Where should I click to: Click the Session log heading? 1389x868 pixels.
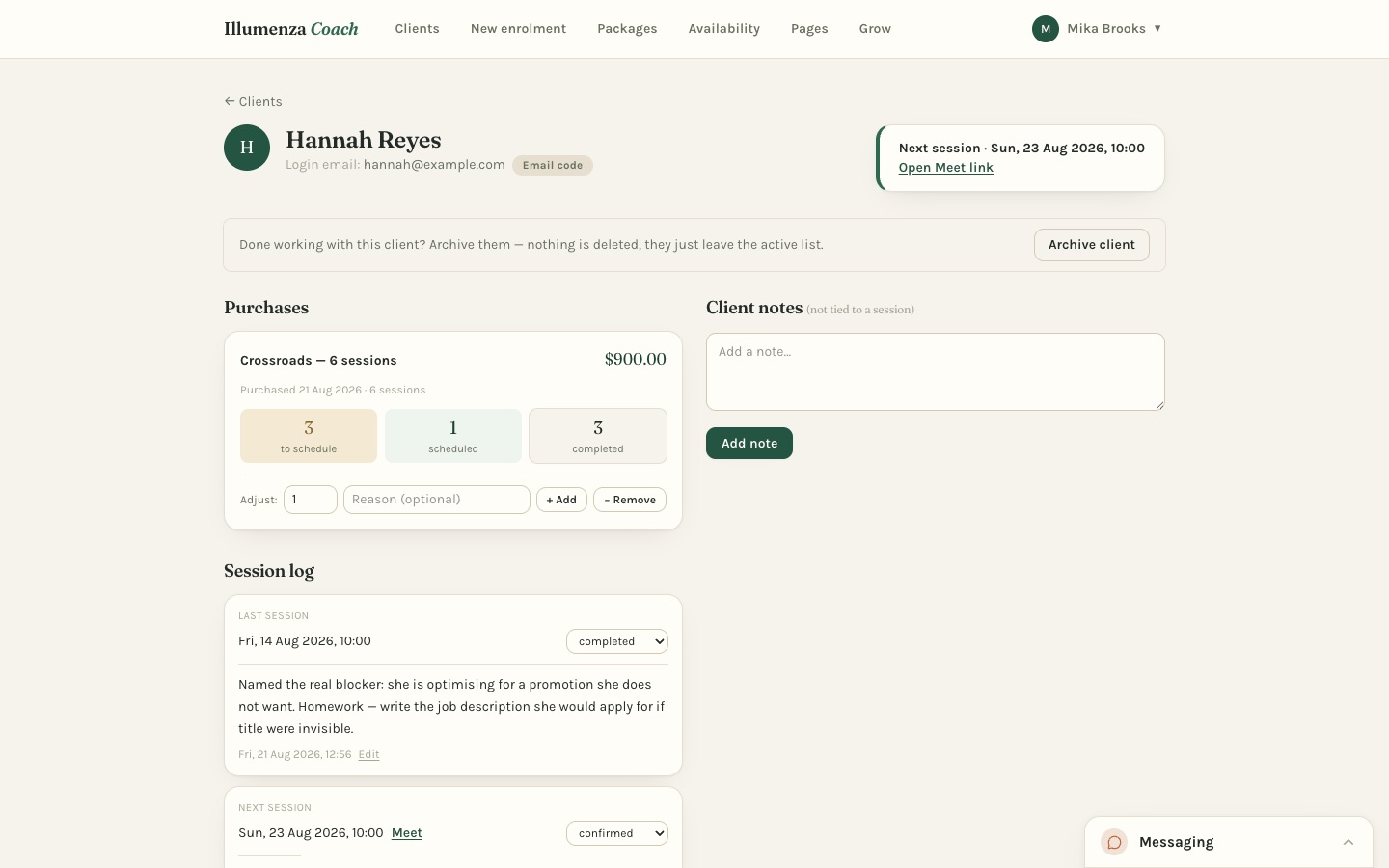tap(269, 571)
